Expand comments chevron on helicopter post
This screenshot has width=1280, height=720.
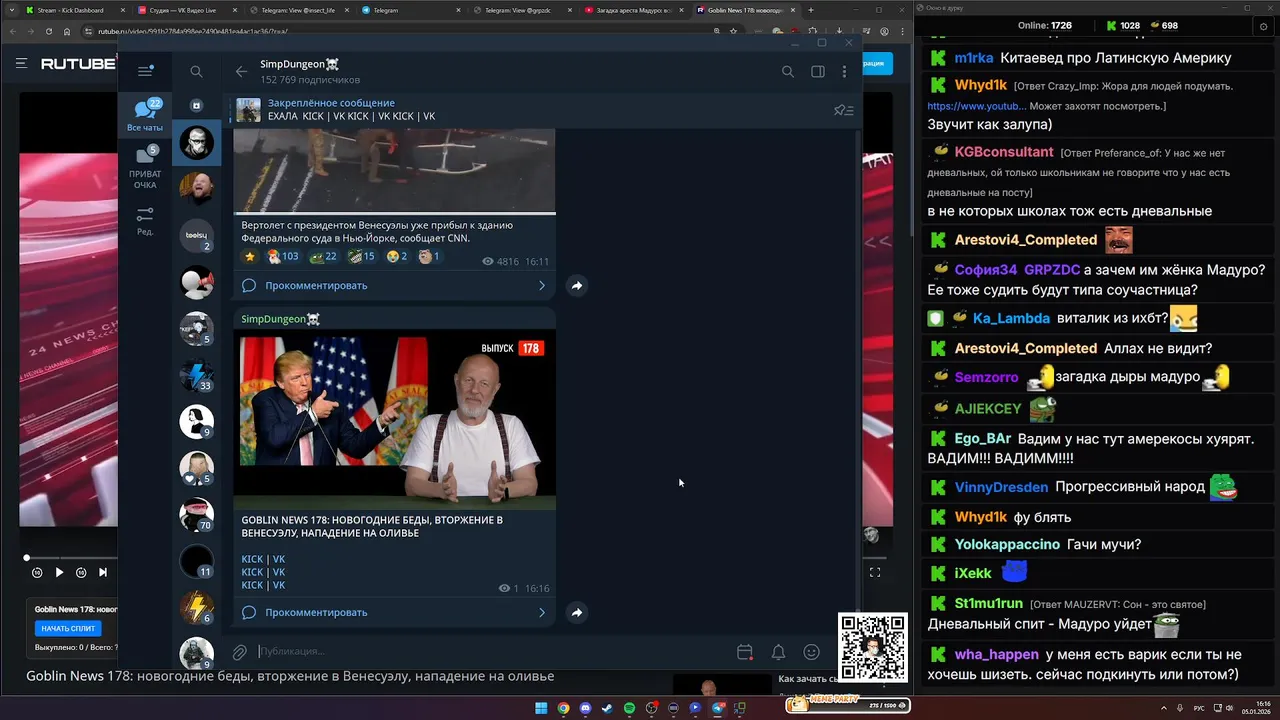click(x=542, y=285)
